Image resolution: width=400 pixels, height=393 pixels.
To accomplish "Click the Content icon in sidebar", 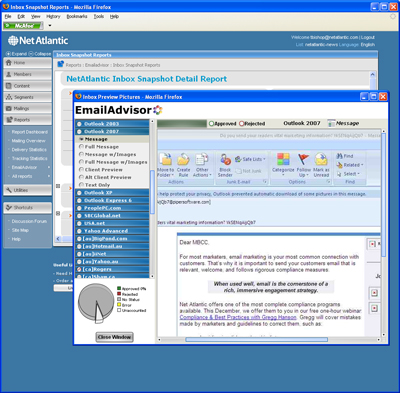I will (x=9, y=86).
